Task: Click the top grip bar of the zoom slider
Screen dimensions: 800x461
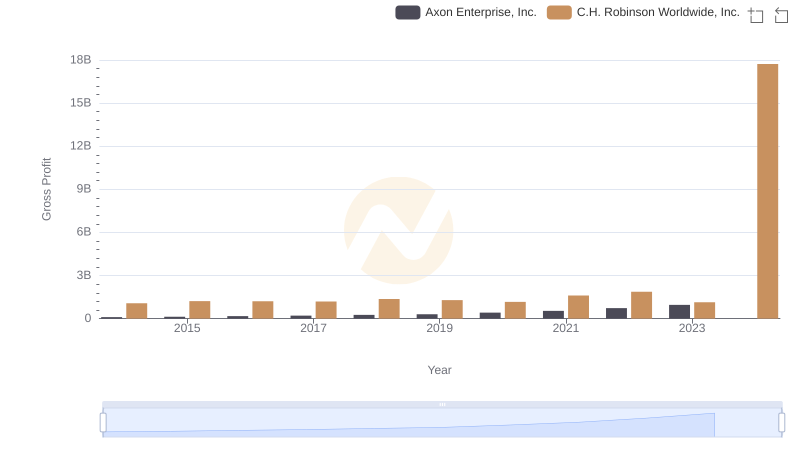Action: 442,404
